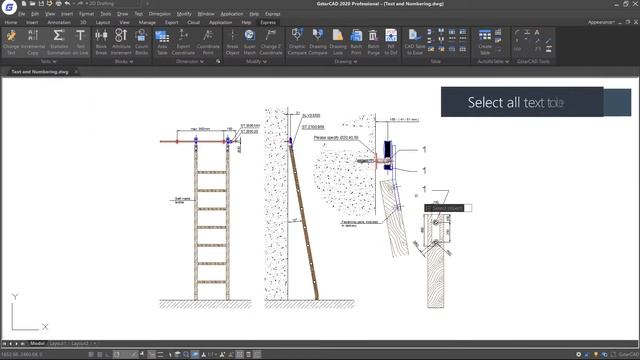Click the Drawing Lock tool
The height and width of the screenshot is (360, 640).
pos(338,42)
